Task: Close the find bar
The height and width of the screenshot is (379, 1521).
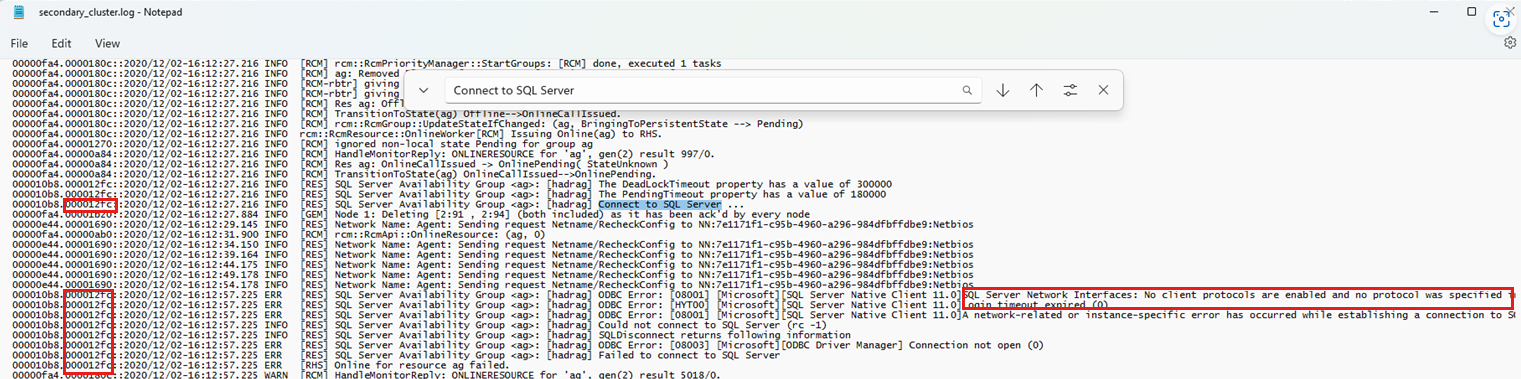Action: 1103,90
